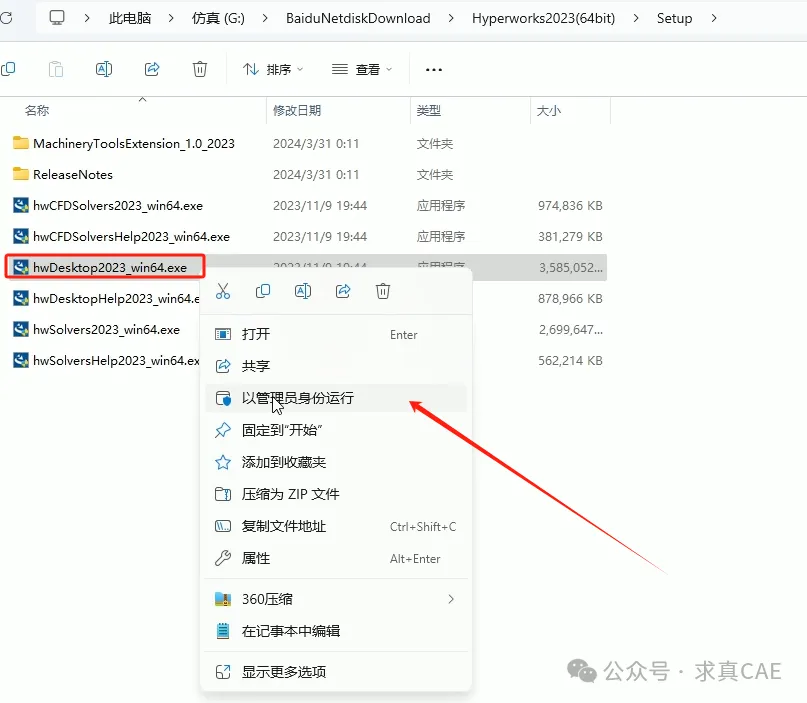This screenshot has width=807, height=703.
Task: Go to 此电脑 in breadcrumb
Action: [x=130, y=19]
